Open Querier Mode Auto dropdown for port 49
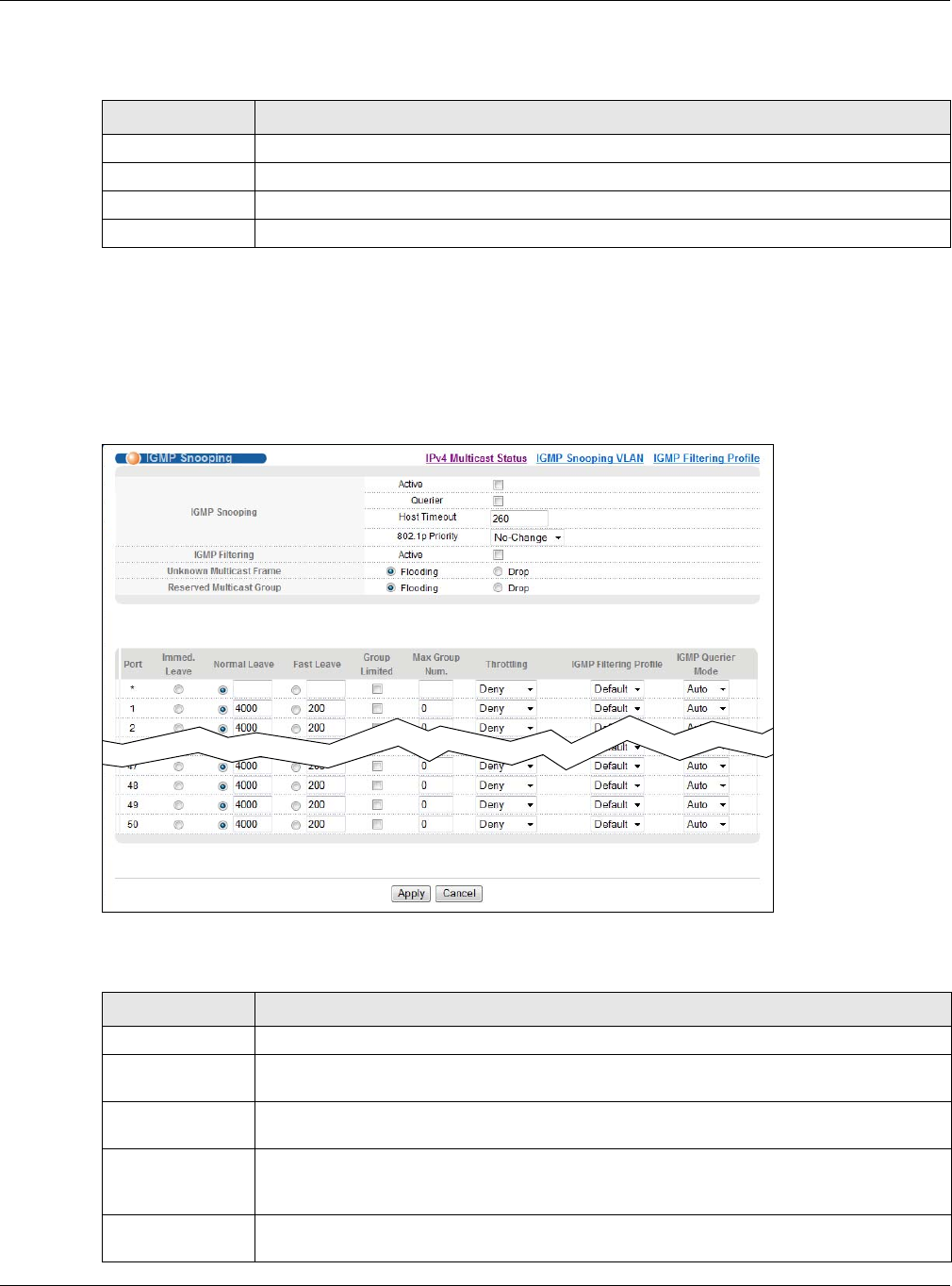 [x=707, y=804]
